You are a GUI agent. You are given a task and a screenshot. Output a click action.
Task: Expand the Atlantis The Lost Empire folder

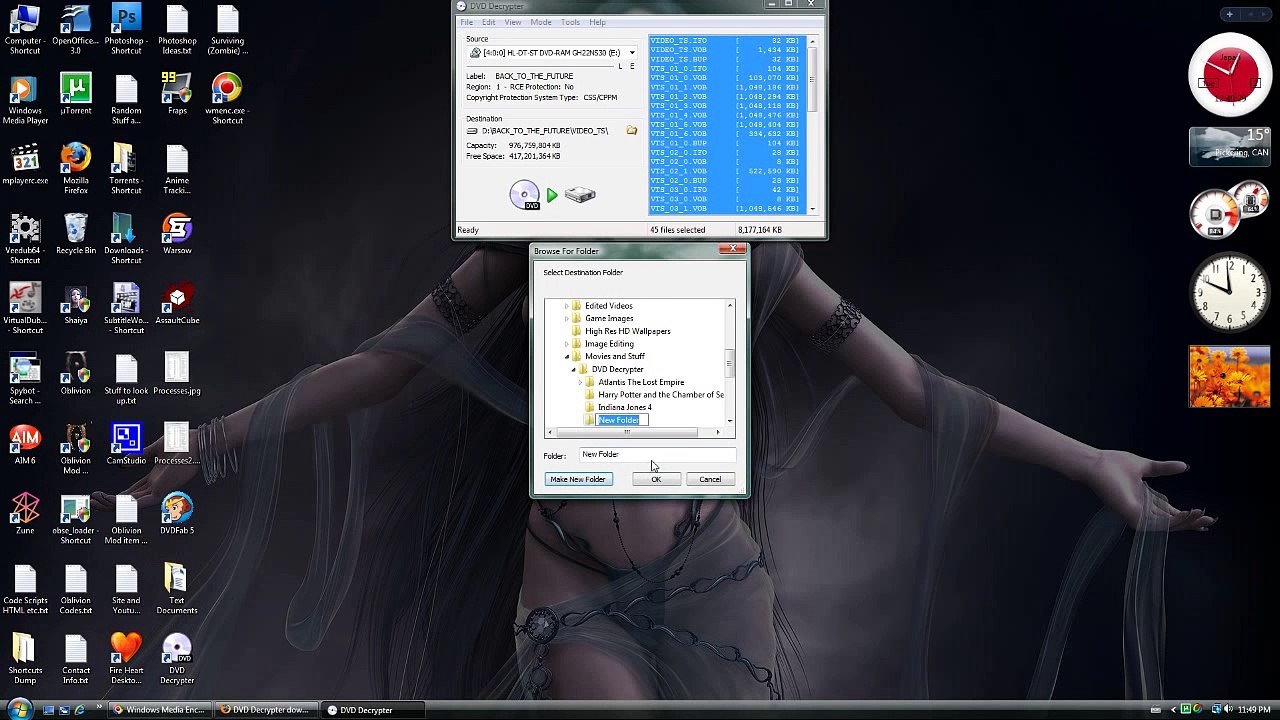coord(580,382)
